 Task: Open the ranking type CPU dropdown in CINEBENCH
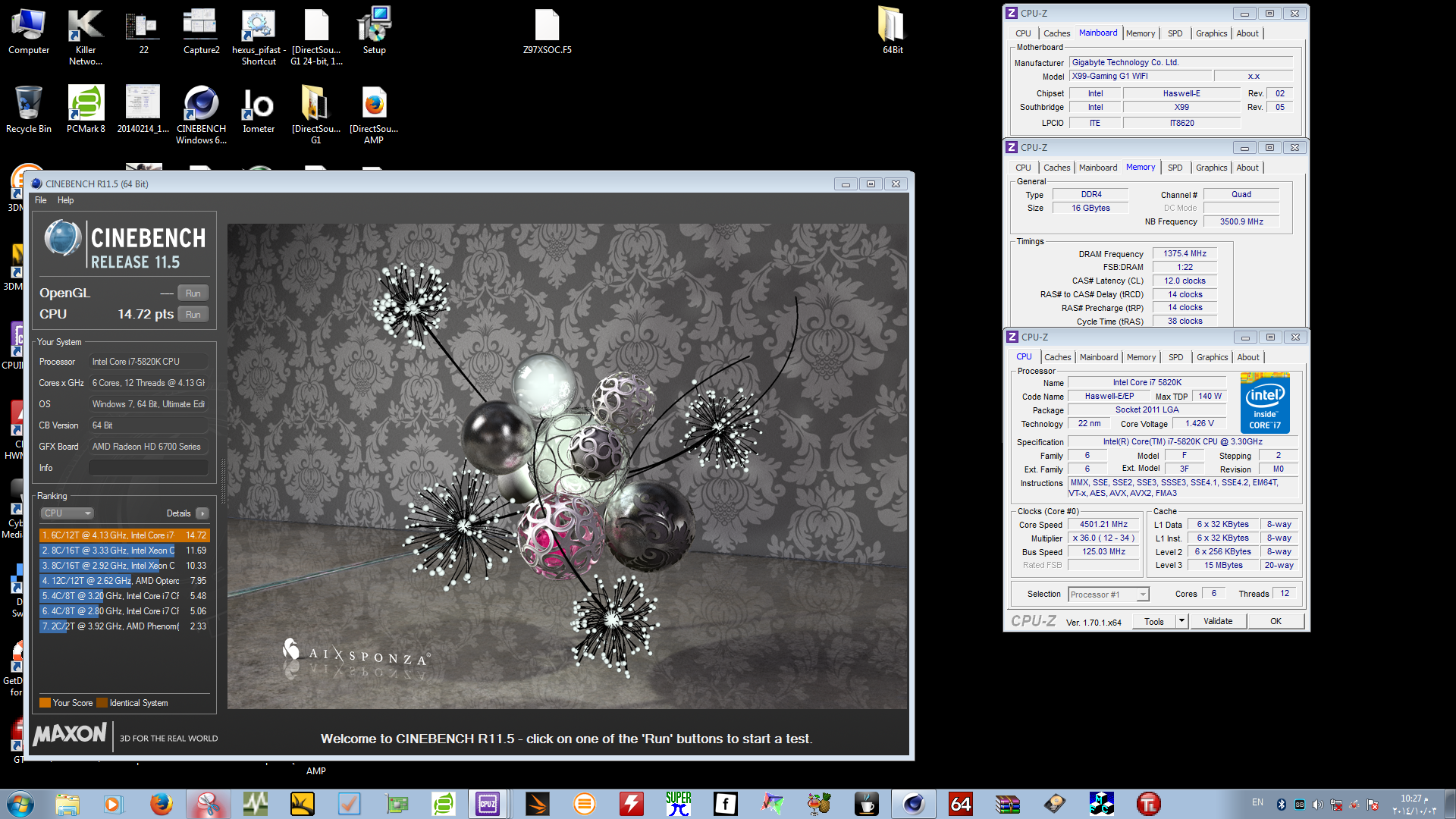(67, 513)
